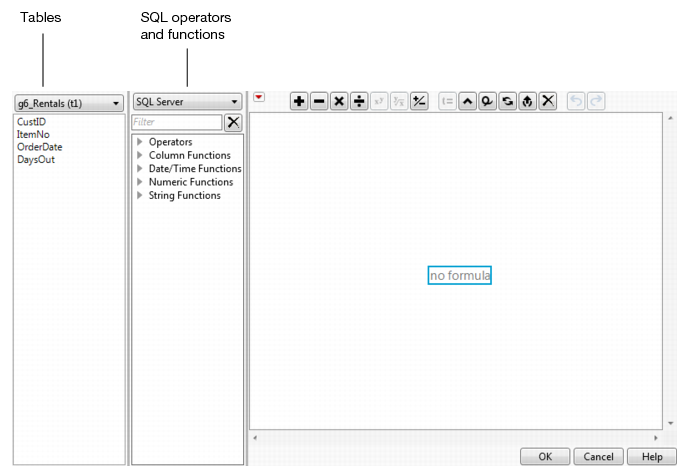
Task: Click the root operator button
Action: 399,101
